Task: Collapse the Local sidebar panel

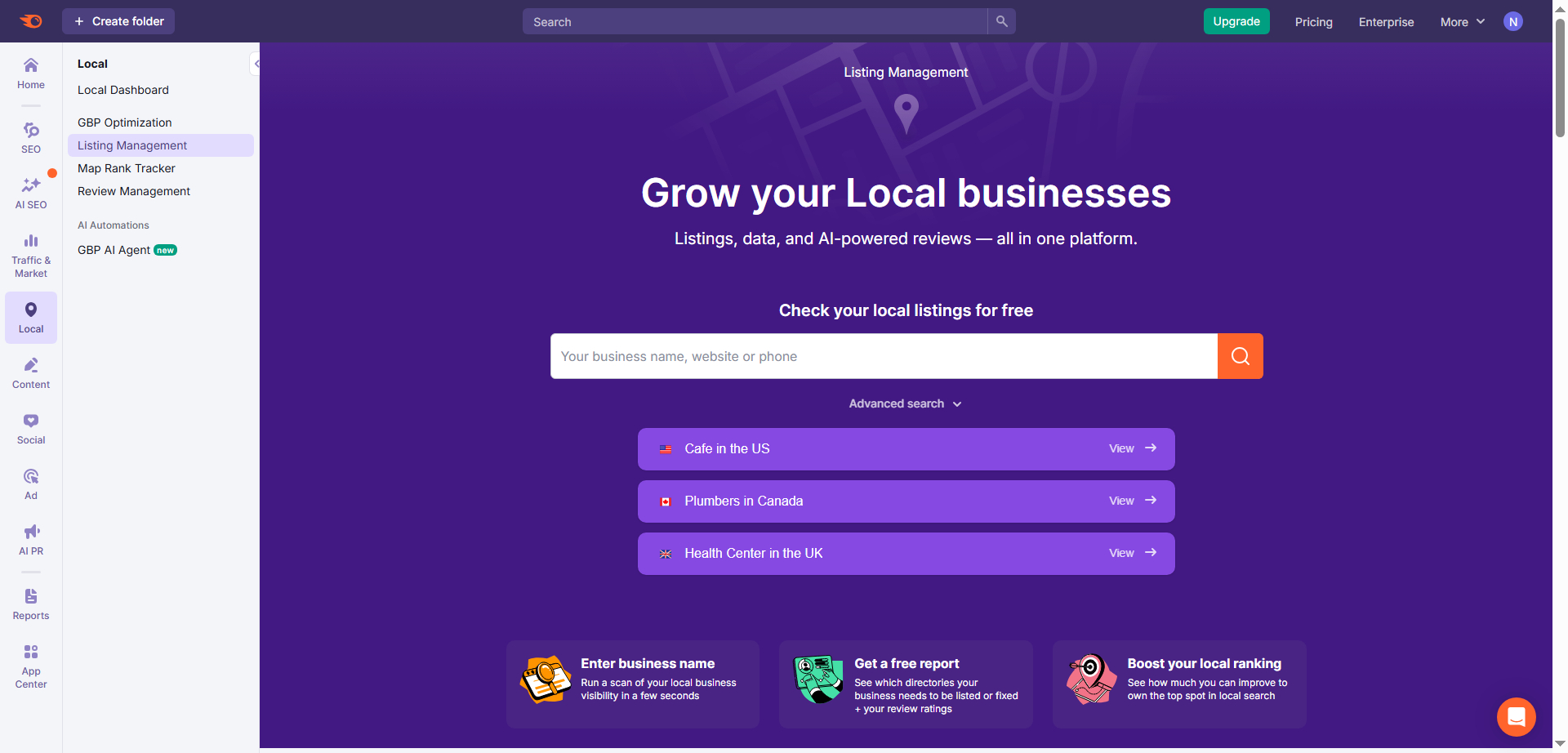Action: pyautogui.click(x=256, y=64)
